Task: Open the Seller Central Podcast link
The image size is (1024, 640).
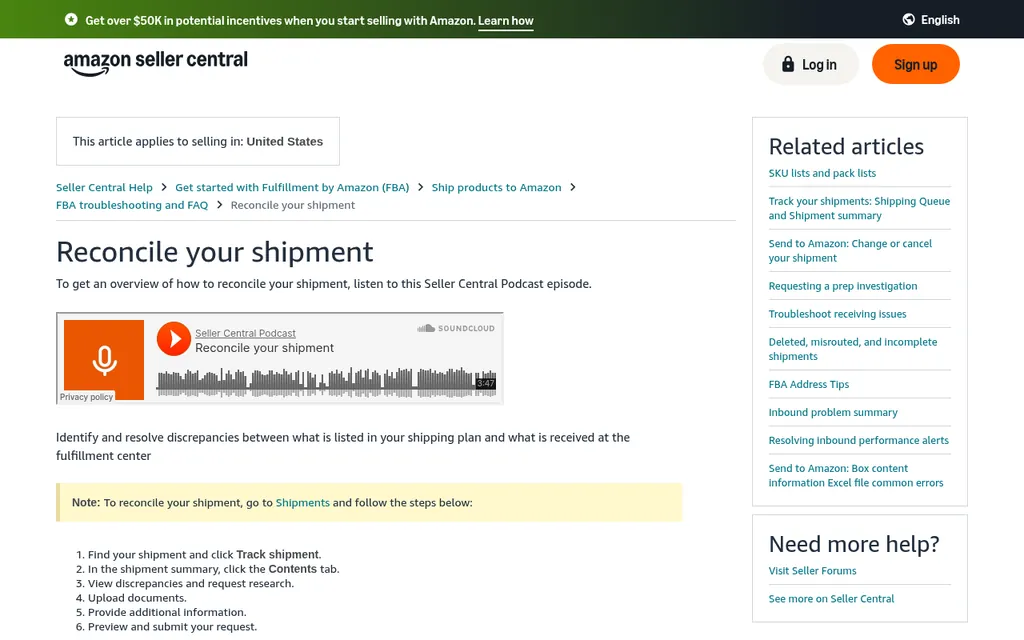Action: tap(245, 333)
